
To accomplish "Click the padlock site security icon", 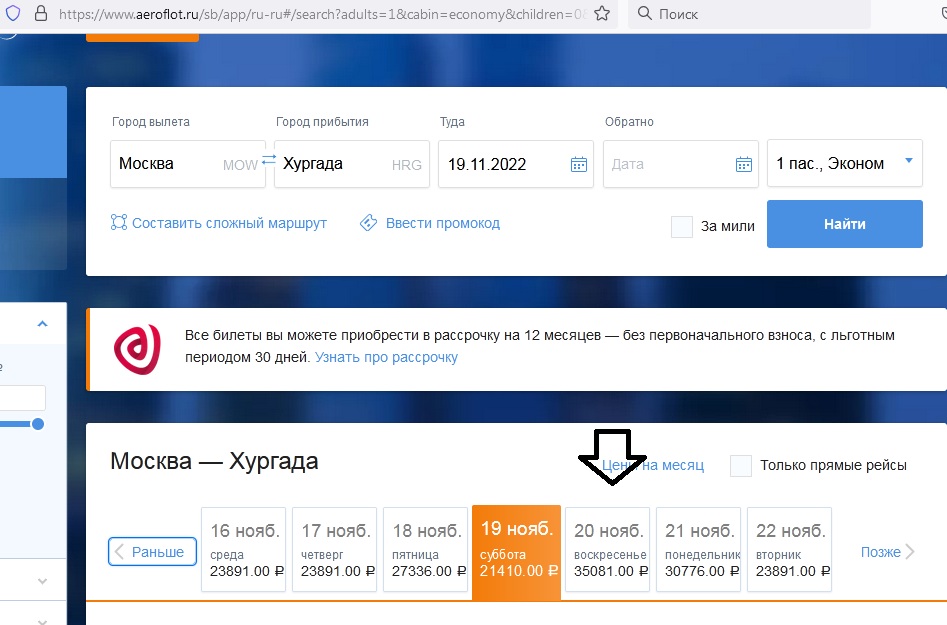I will tap(40, 15).
